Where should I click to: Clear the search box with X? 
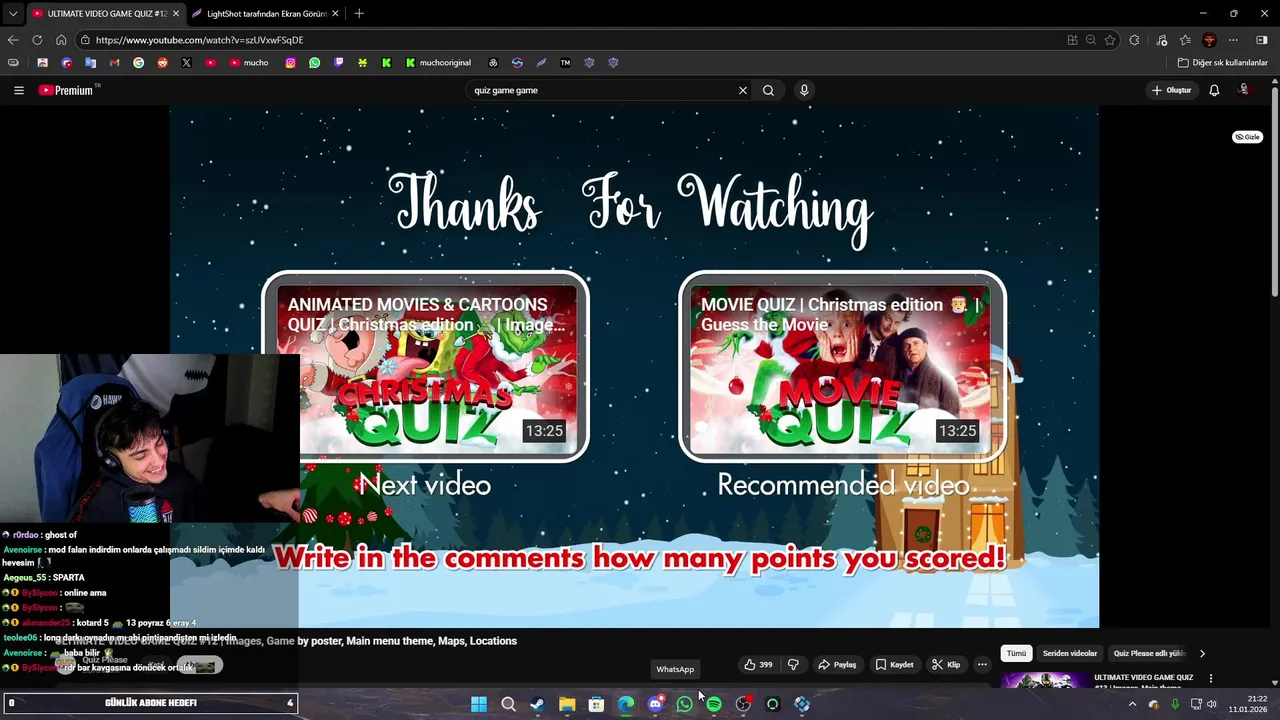point(743,90)
